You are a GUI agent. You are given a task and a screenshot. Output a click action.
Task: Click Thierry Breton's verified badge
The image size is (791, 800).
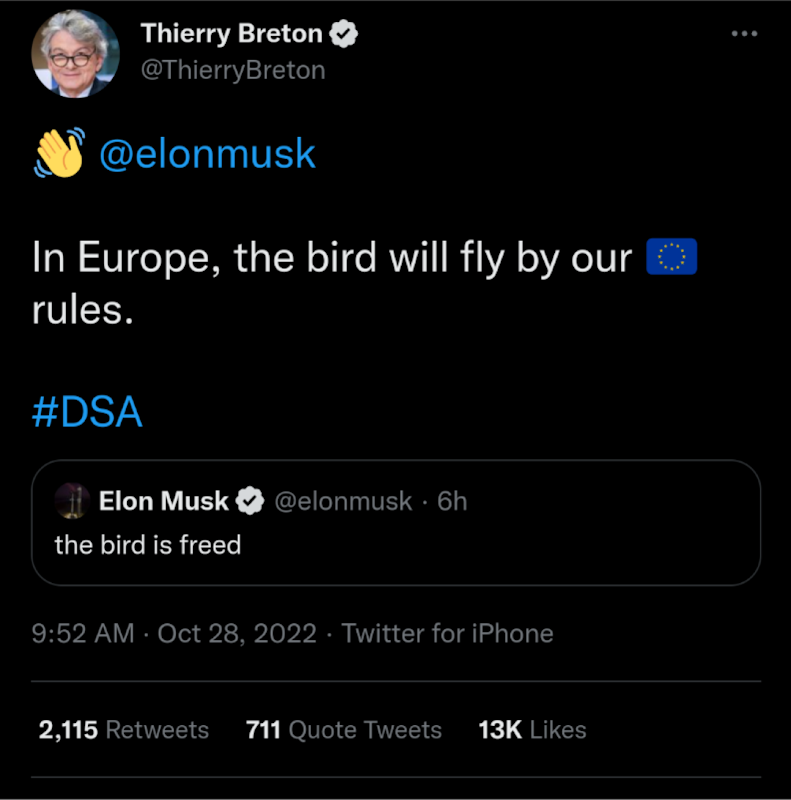[x=343, y=34]
